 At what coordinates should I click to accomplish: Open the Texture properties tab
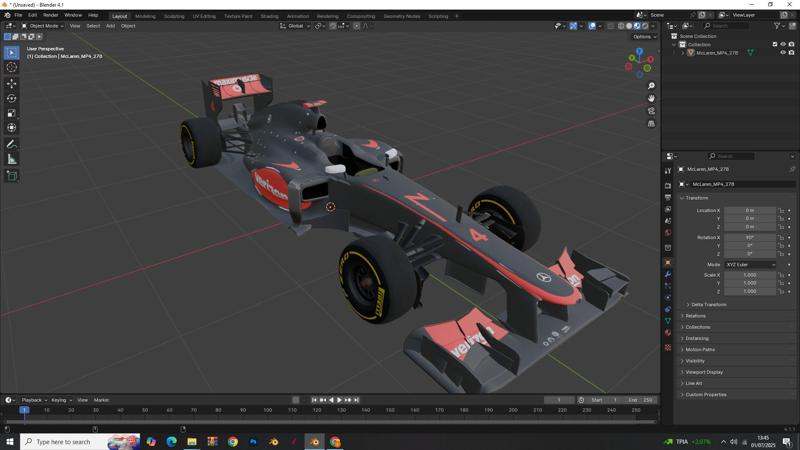point(668,347)
